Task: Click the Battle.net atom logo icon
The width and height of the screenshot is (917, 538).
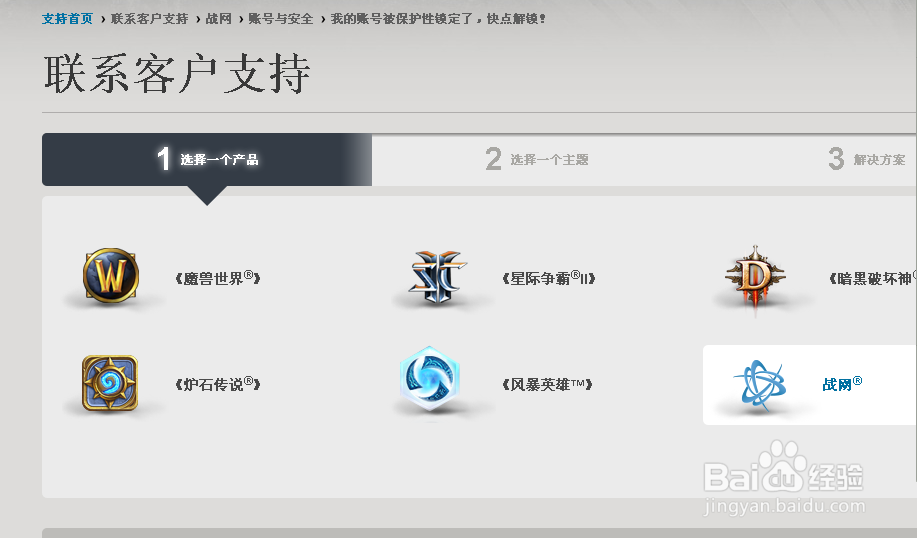Action: coord(759,384)
